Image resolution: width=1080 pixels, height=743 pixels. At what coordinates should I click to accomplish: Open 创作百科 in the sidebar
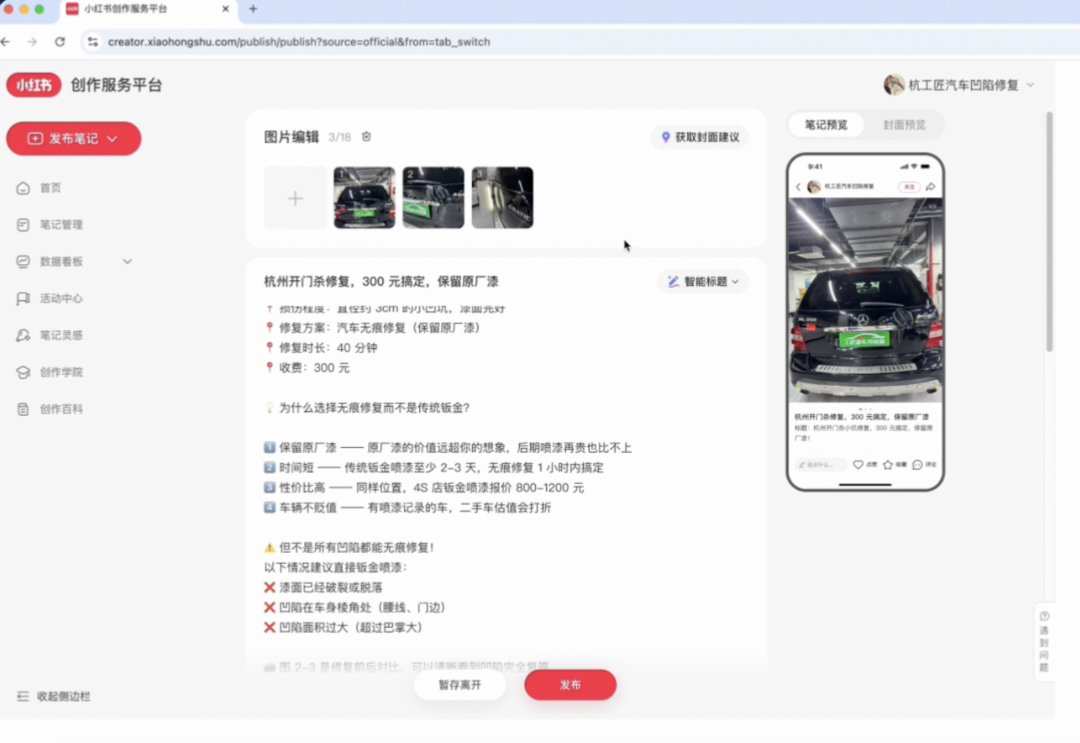pyautogui.click(x=60, y=408)
